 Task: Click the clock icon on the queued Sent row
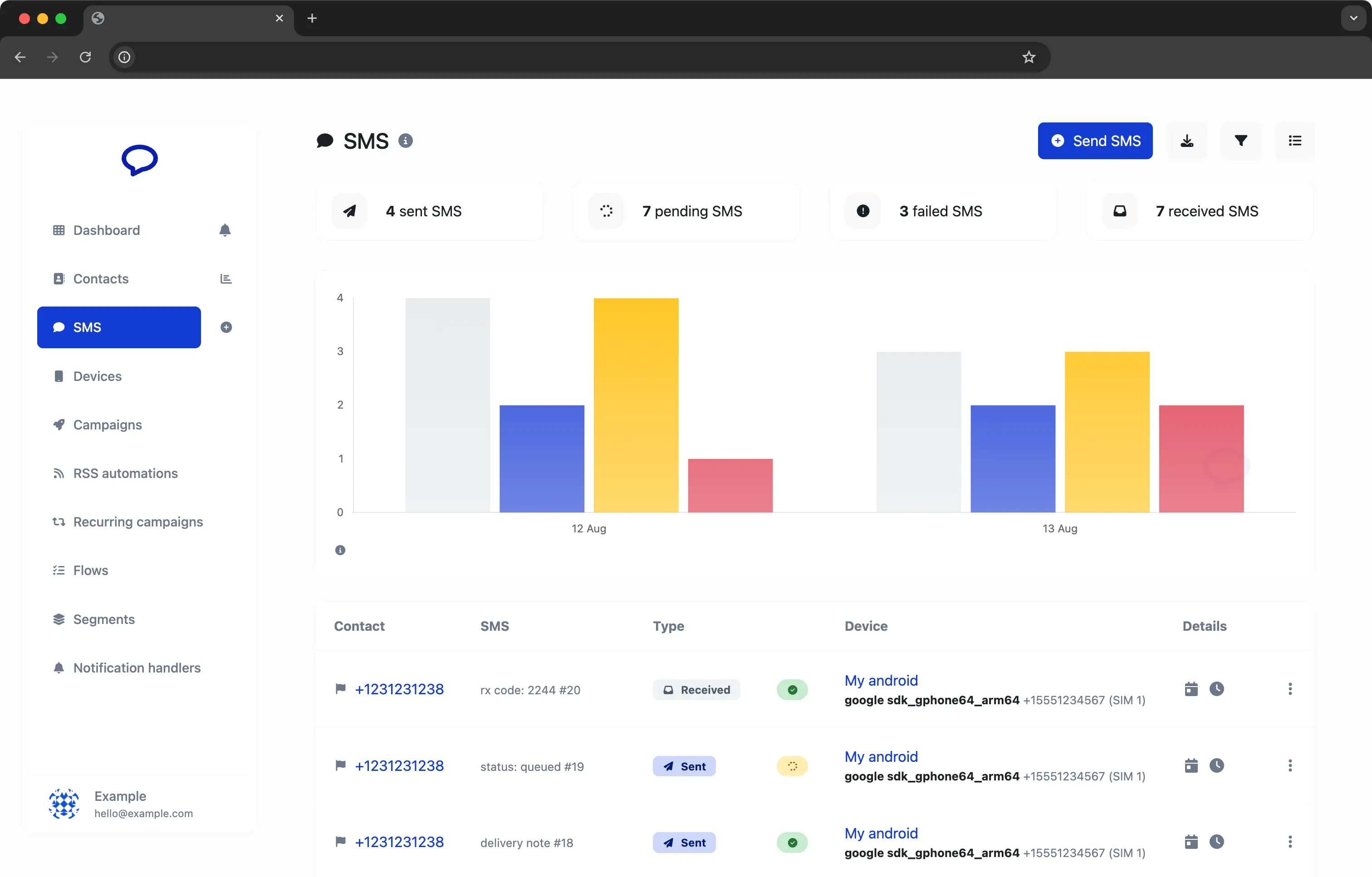(1217, 765)
